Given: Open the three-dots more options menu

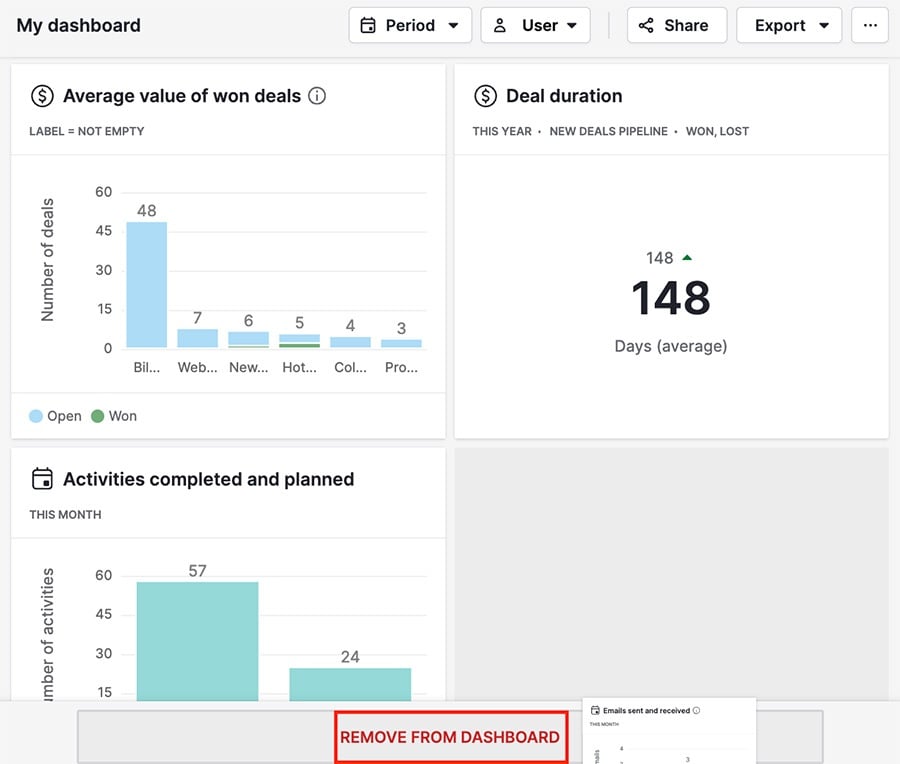Looking at the screenshot, I should (870, 26).
